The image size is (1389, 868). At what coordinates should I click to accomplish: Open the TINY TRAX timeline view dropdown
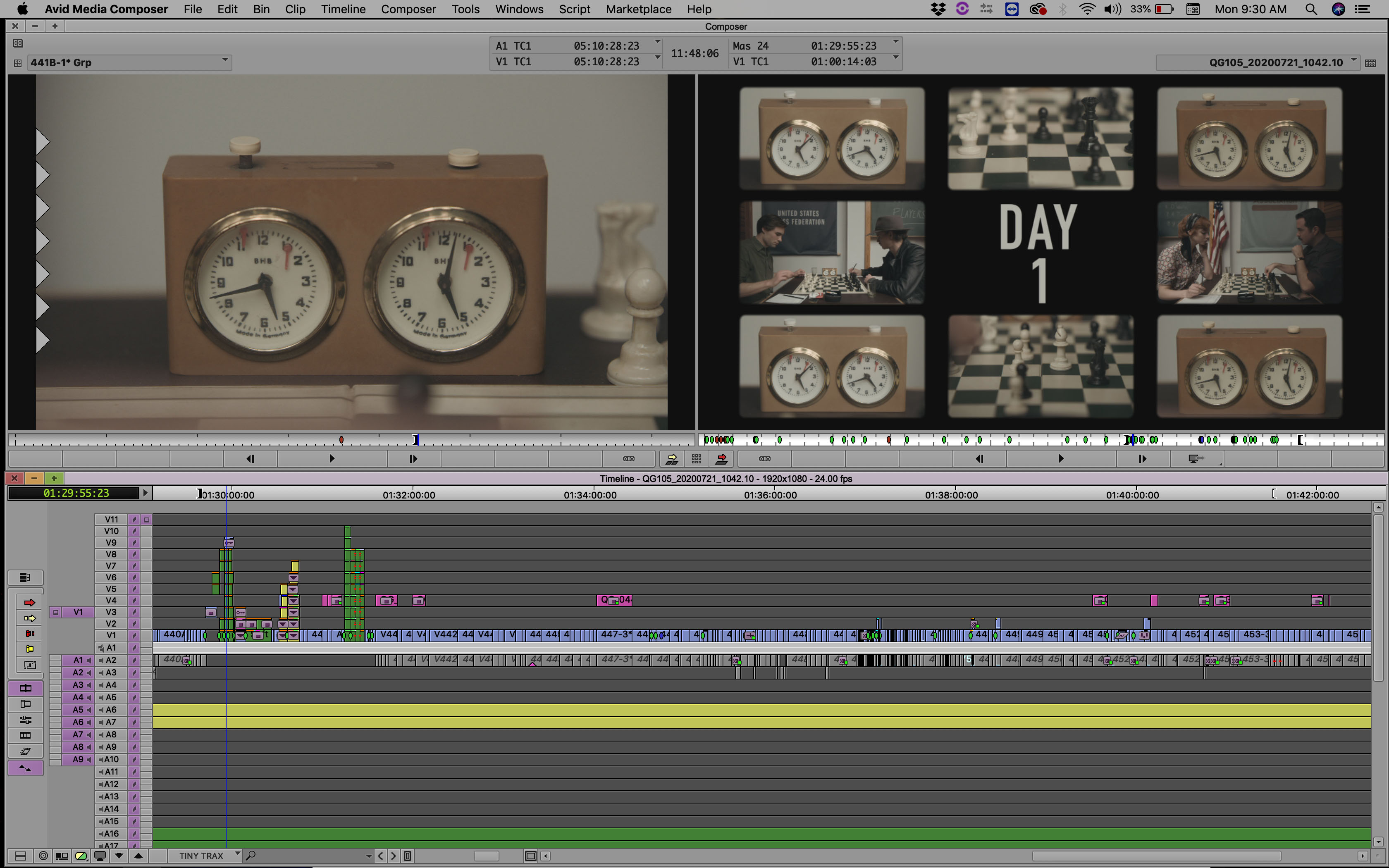205,855
